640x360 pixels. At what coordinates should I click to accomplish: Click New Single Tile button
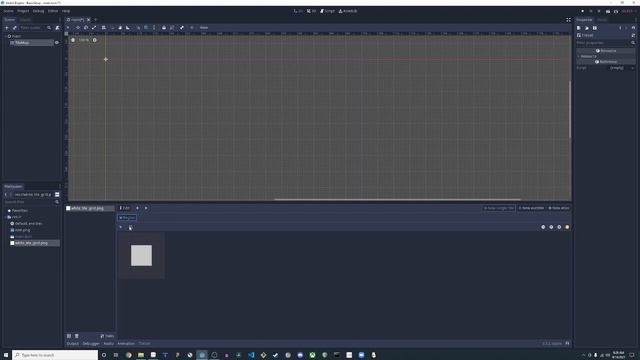coord(498,208)
